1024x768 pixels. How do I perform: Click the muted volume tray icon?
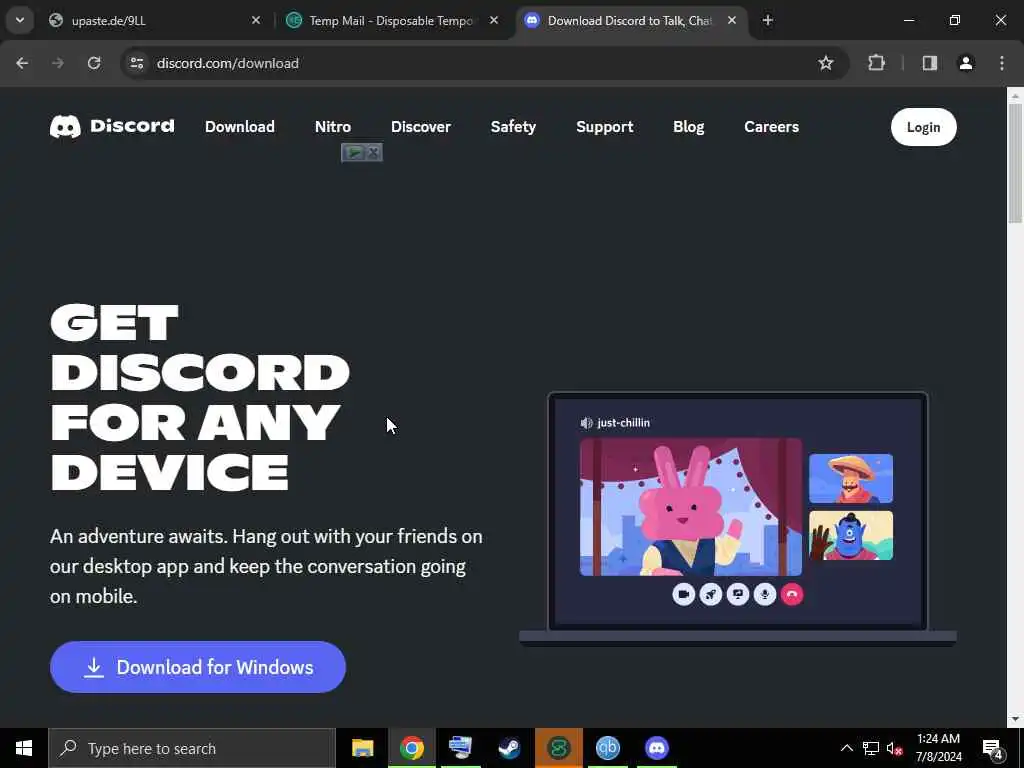pos(894,748)
